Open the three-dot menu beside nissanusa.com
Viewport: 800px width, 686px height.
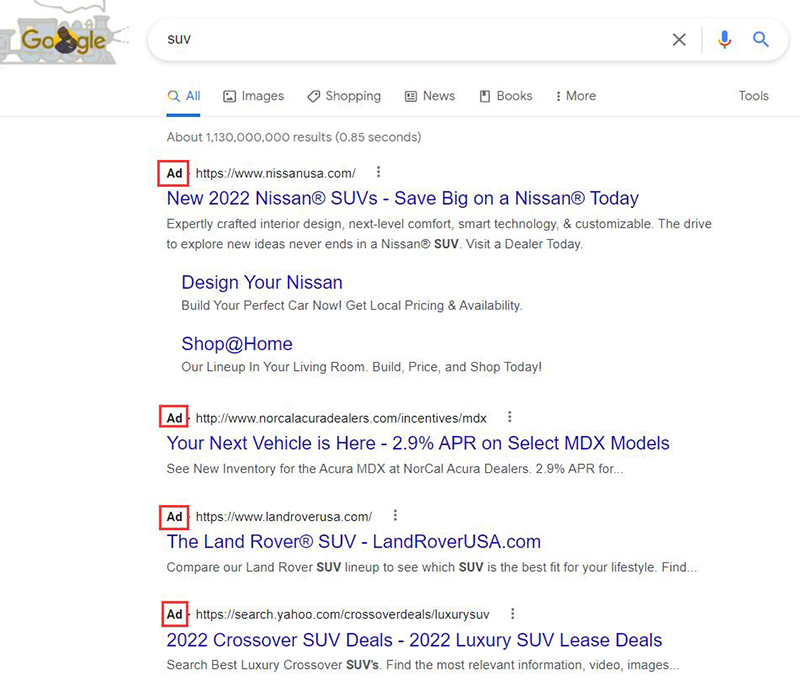(378, 172)
